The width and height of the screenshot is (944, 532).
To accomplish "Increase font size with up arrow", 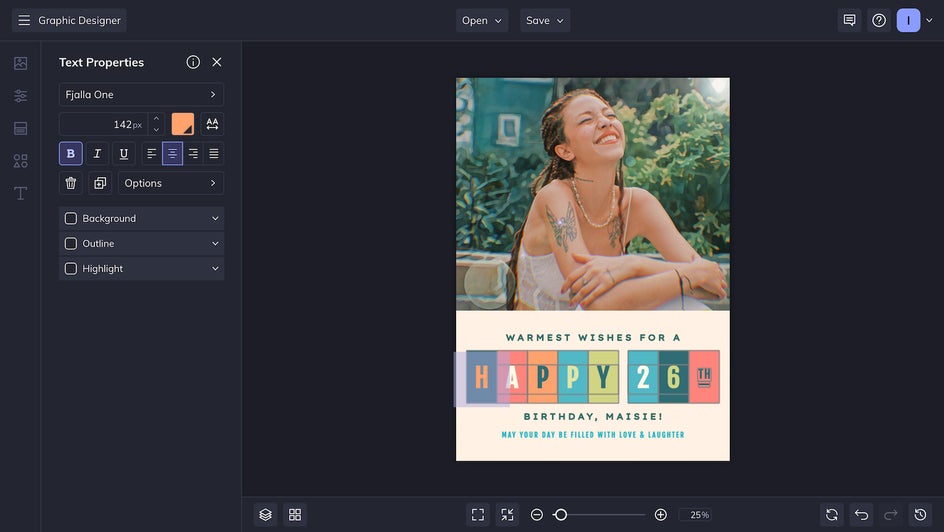I will tap(157, 119).
